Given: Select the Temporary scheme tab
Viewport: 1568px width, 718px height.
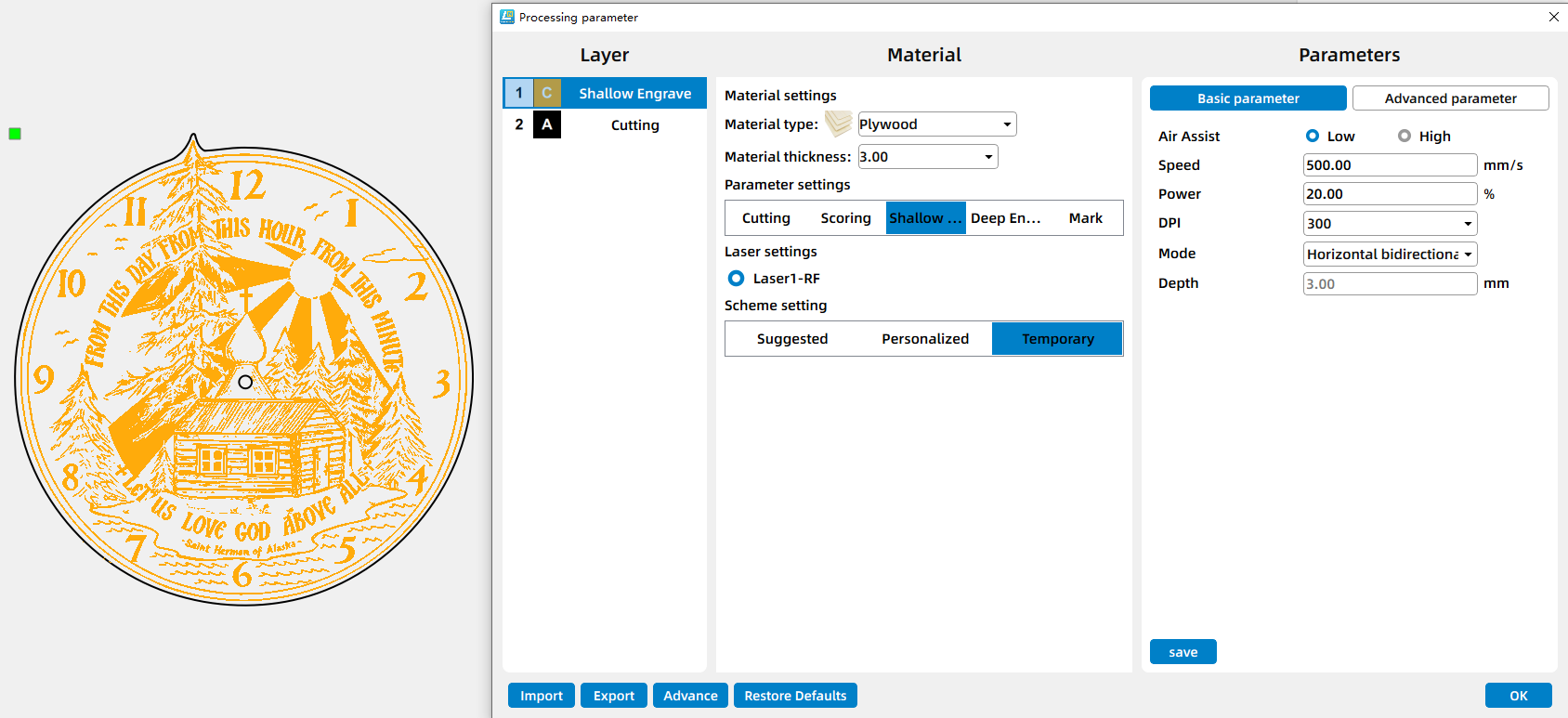Looking at the screenshot, I should (1057, 339).
